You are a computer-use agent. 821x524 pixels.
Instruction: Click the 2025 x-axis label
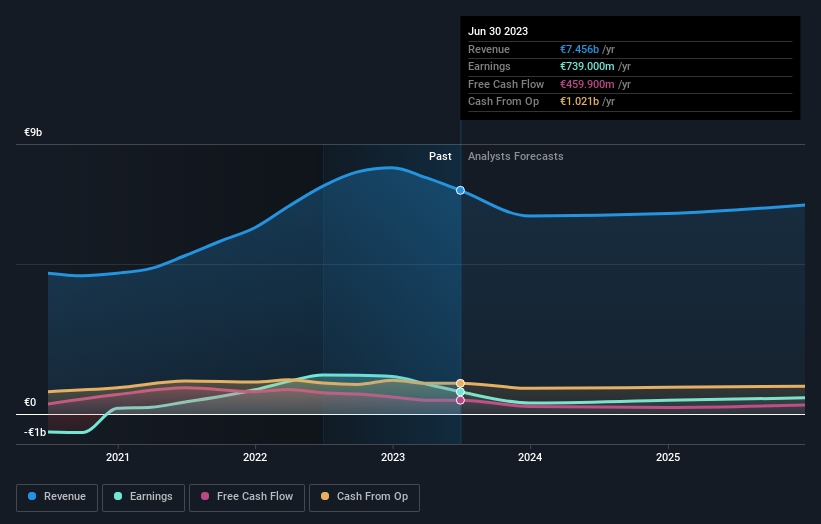click(x=668, y=458)
